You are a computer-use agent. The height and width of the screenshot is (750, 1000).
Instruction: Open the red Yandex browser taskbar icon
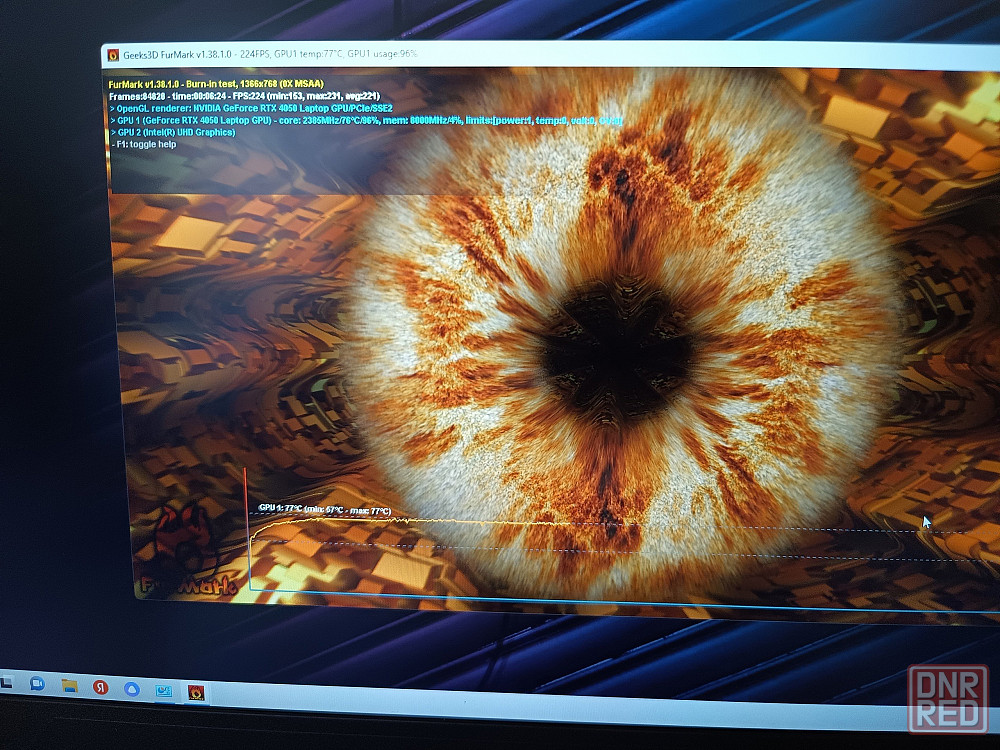(x=100, y=688)
